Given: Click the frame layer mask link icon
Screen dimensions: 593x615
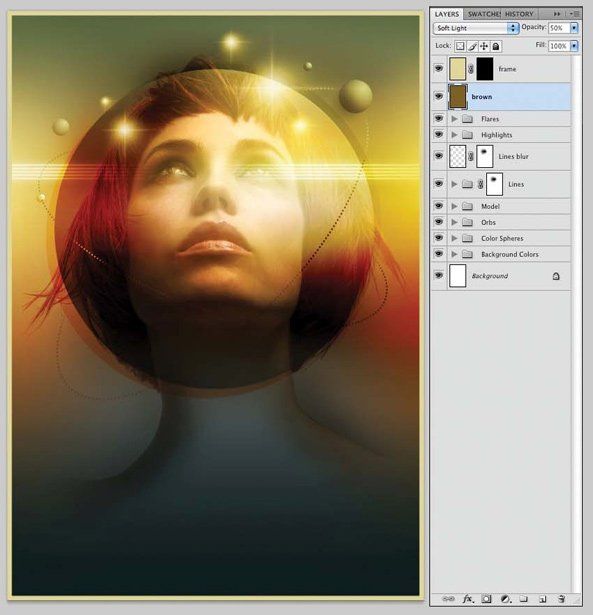Looking at the screenshot, I should coord(471,69).
